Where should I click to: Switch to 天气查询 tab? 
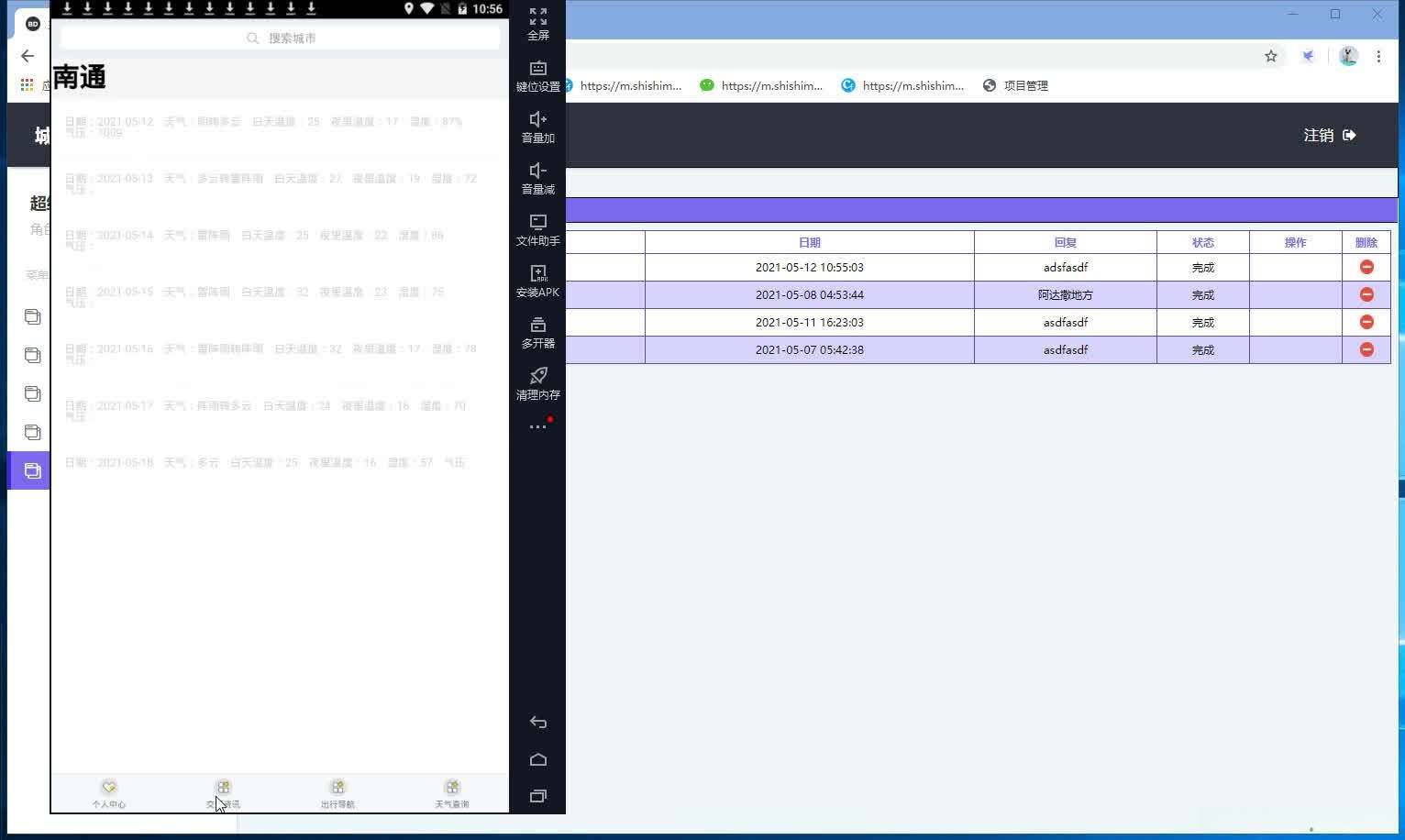point(452,794)
